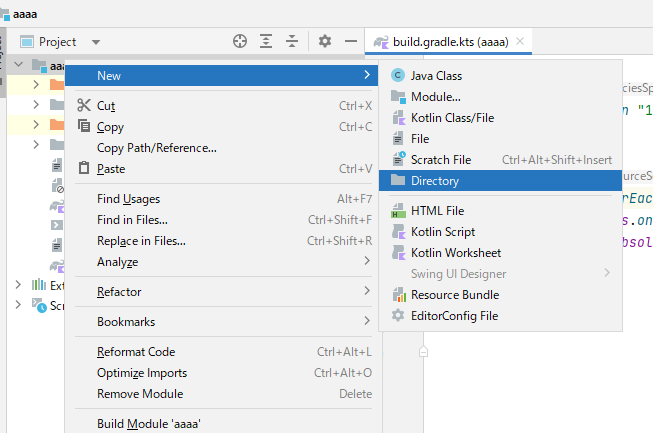Click the HTML File icon

[x=399, y=211]
